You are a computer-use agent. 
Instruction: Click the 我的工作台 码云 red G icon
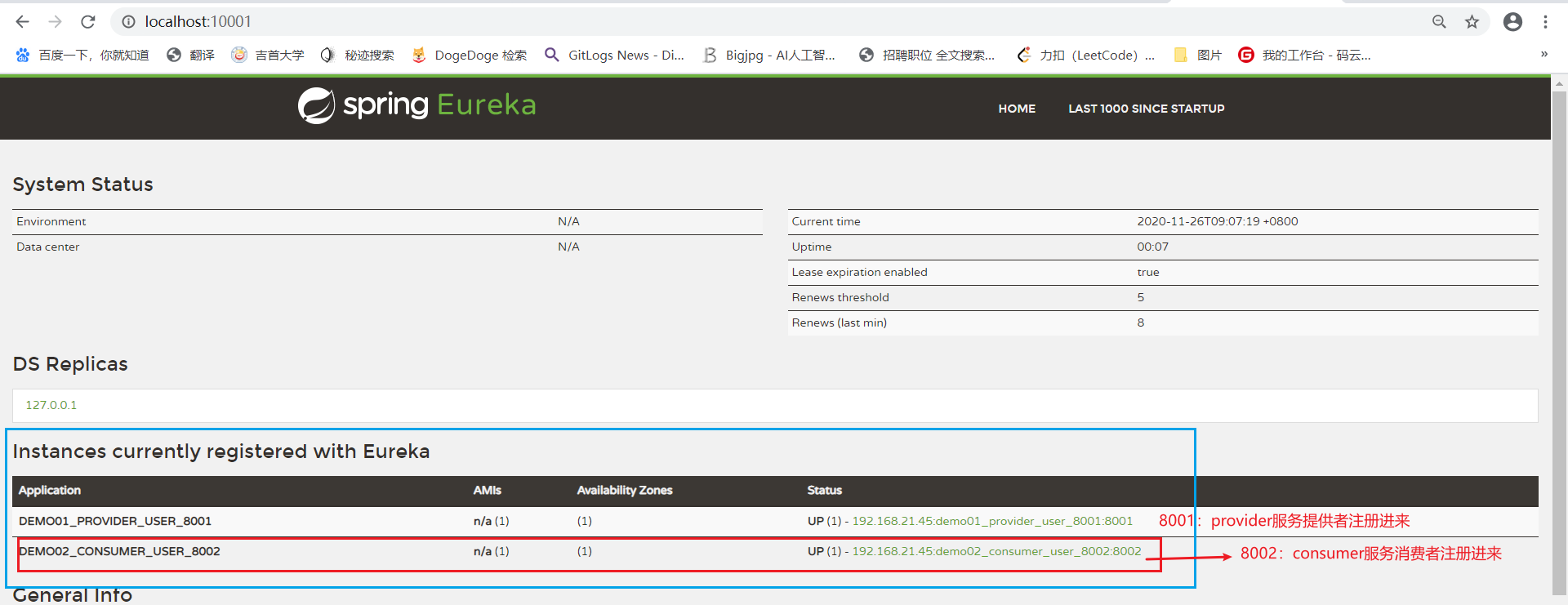pyautogui.click(x=1246, y=55)
